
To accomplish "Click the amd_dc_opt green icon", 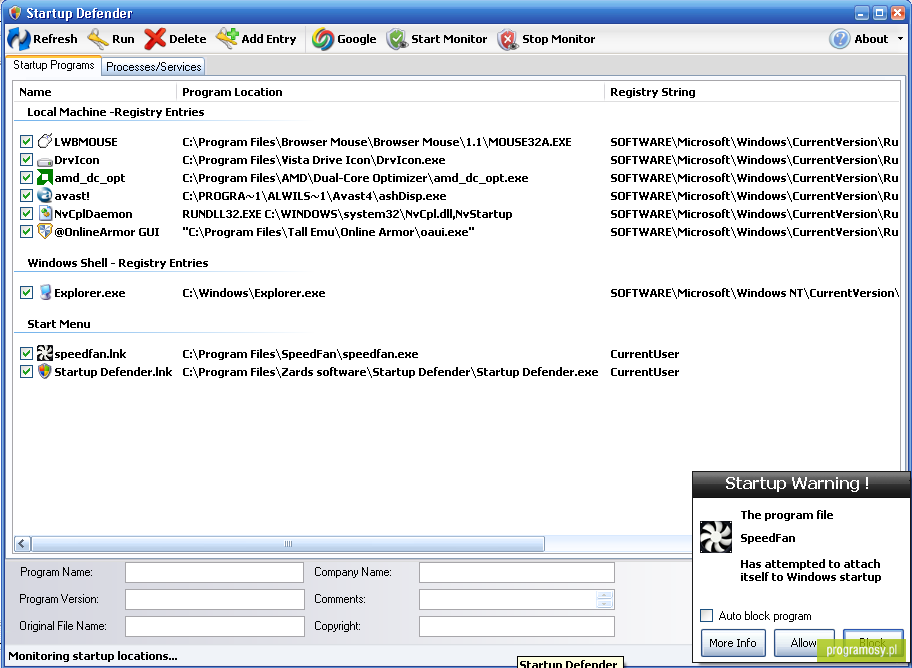I will click(x=45, y=177).
